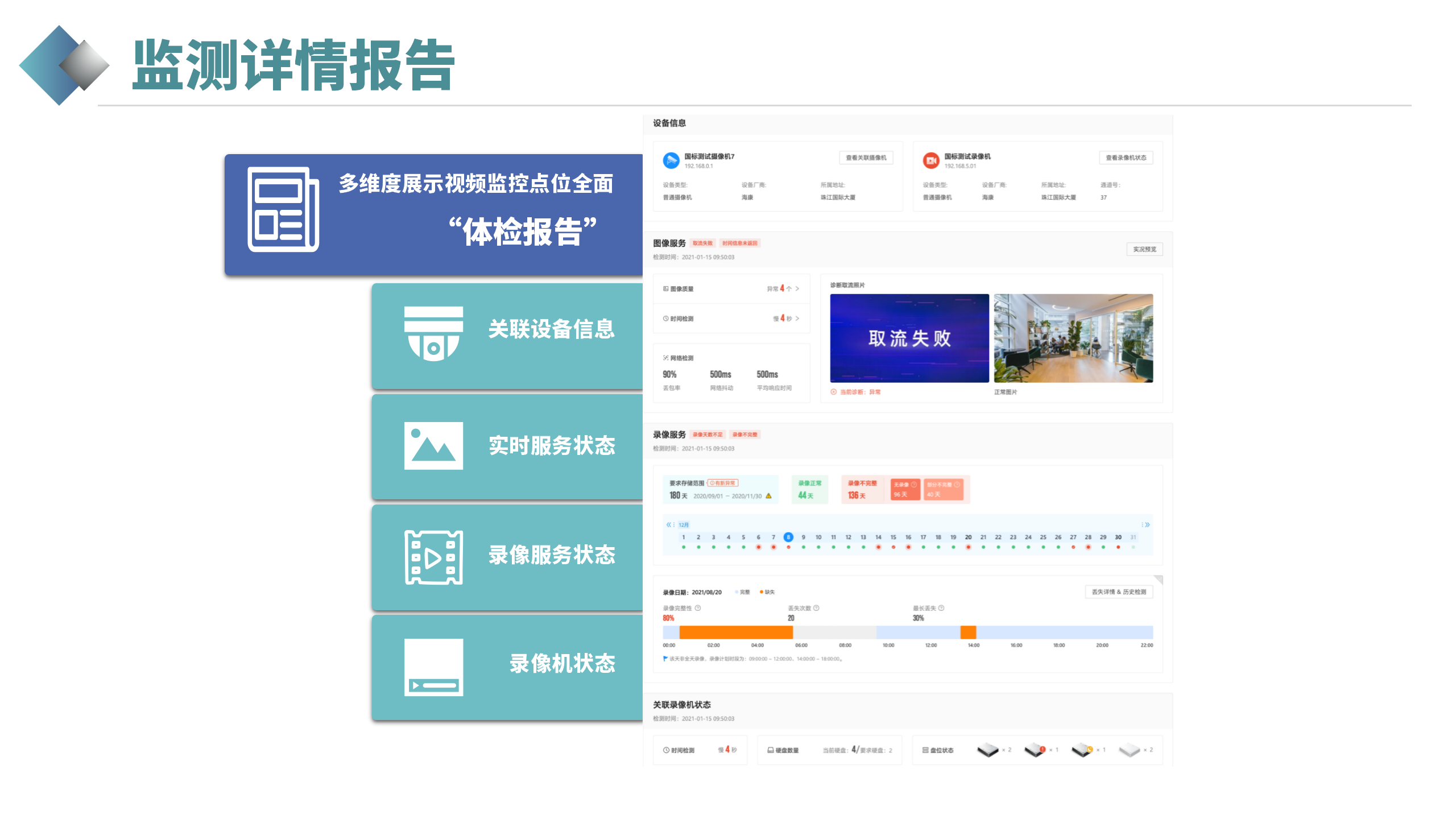Go to previous month with double-left arrows
The height and width of the screenshot is (819, 1456).
pyautogui.click(x=669, y=524)
